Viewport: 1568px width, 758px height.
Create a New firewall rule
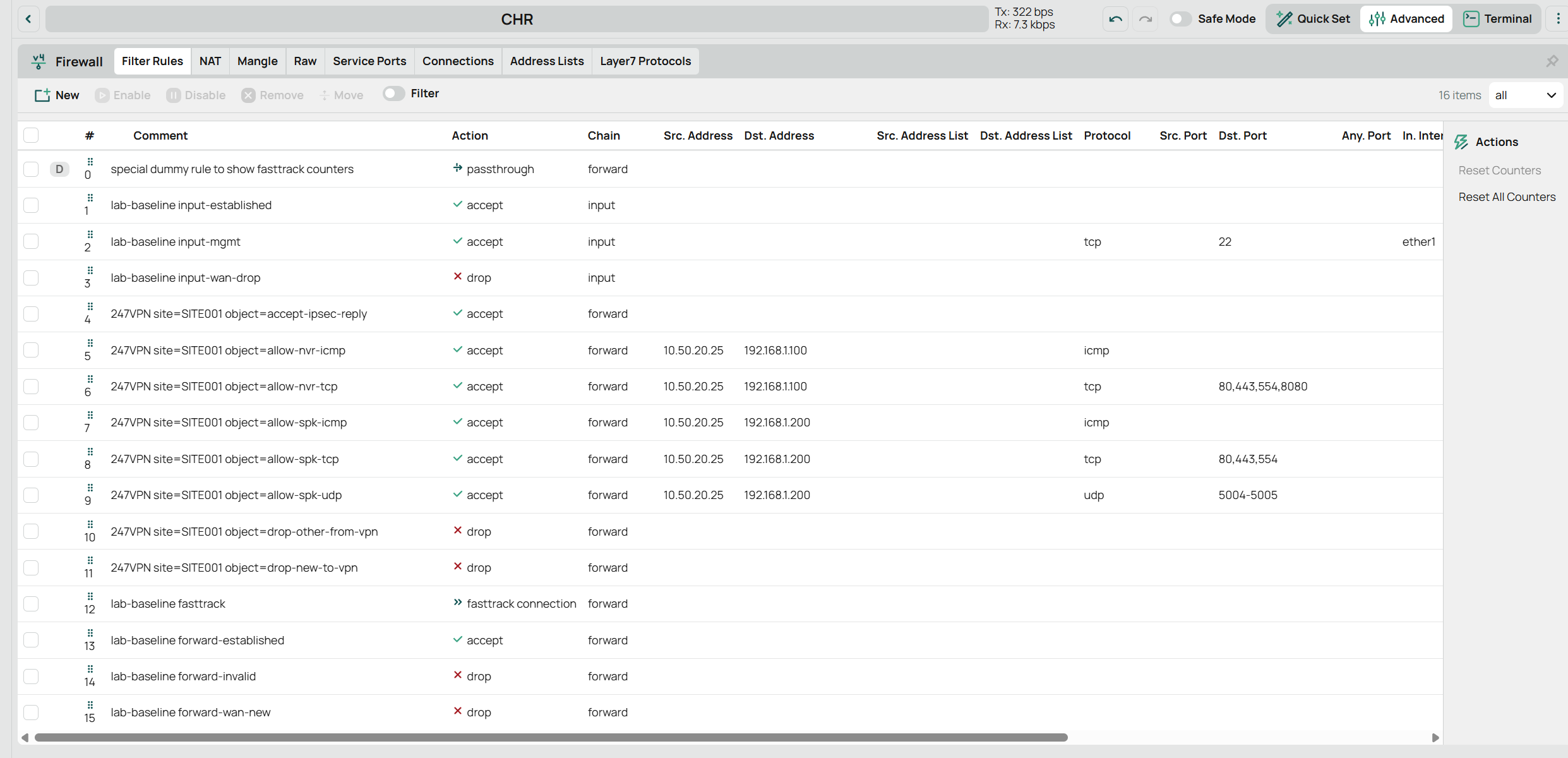(x=57, y=95)
